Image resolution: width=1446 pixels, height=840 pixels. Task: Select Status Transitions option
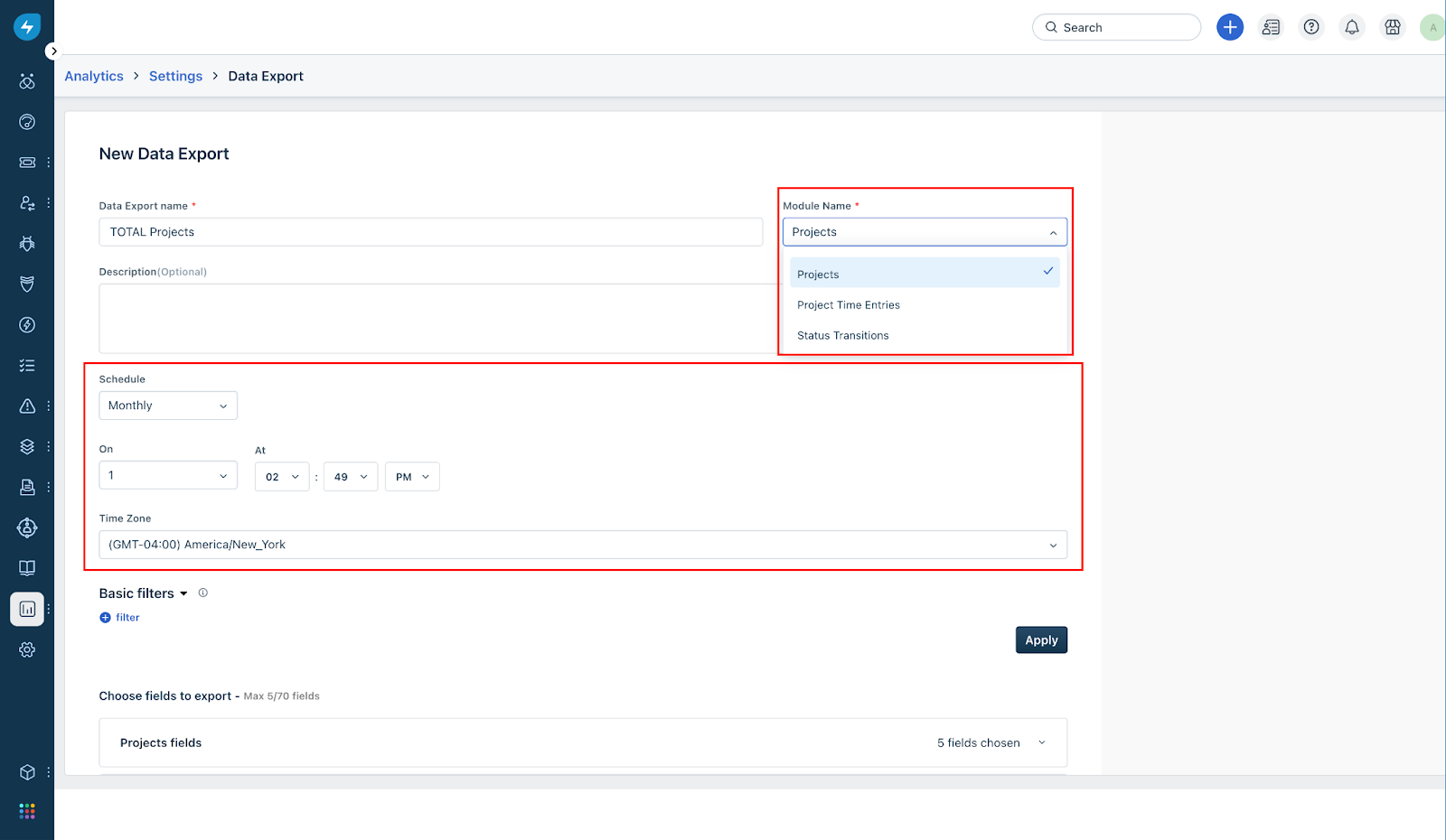pos(925,335)
